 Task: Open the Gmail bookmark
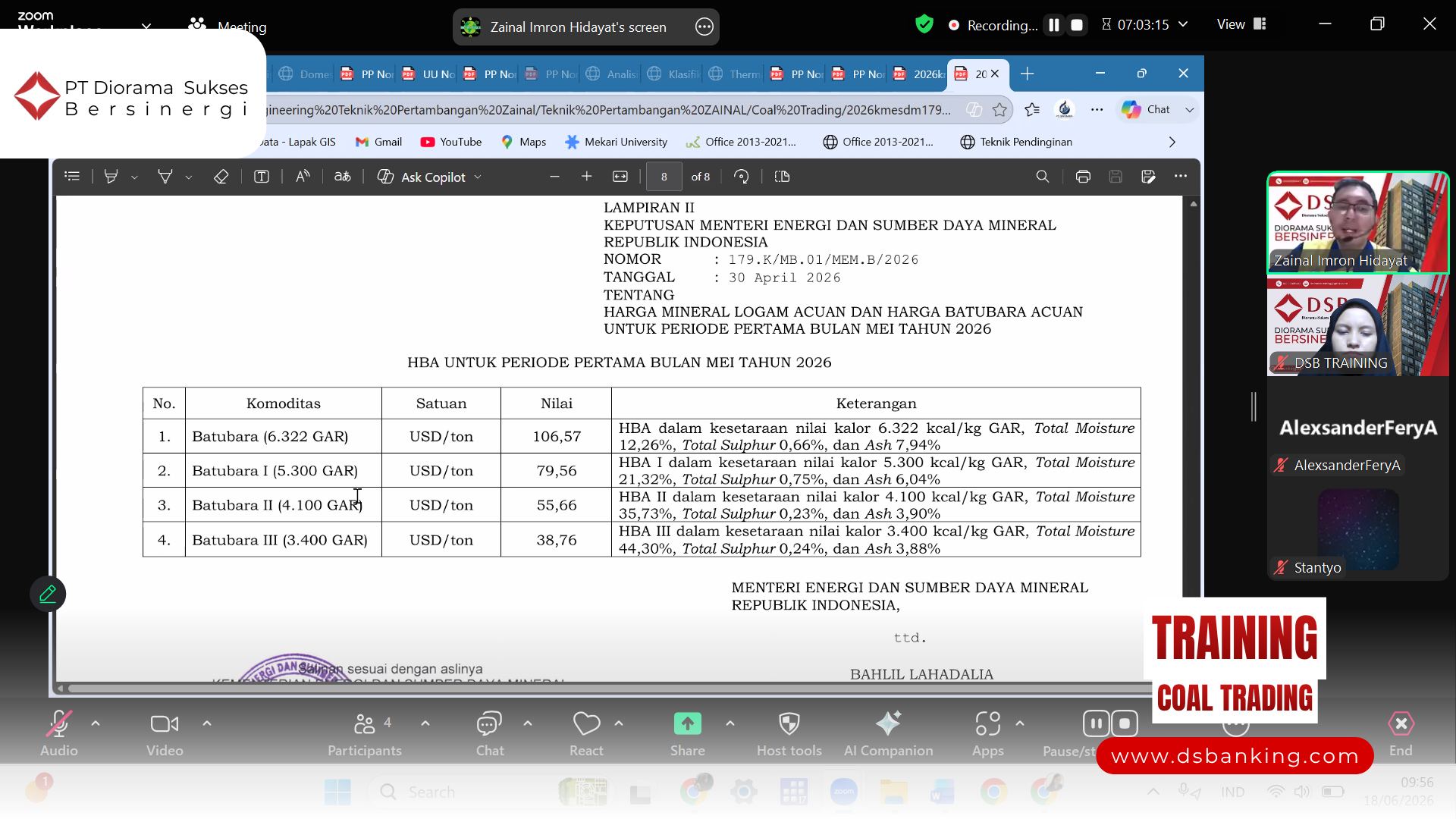pos(378,142)
